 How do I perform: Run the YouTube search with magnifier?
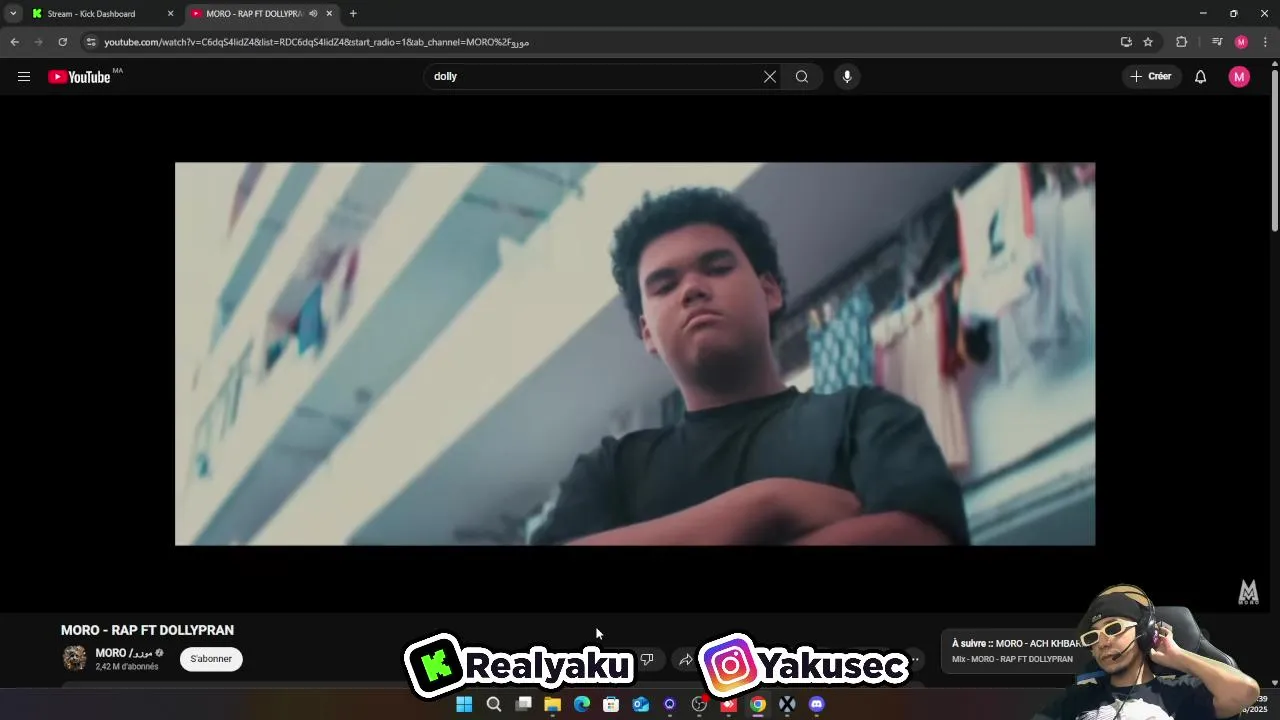coord(802,77)
